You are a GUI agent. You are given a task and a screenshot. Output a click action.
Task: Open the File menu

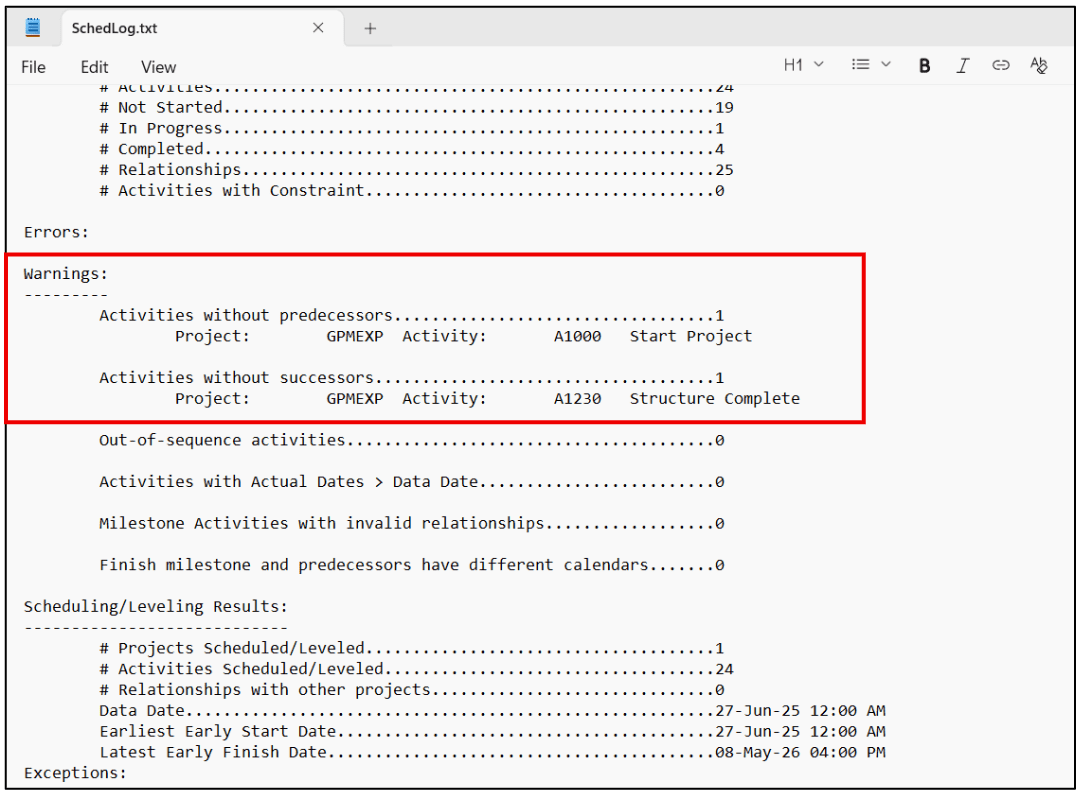pyautogui.click(x=33, y=67)
